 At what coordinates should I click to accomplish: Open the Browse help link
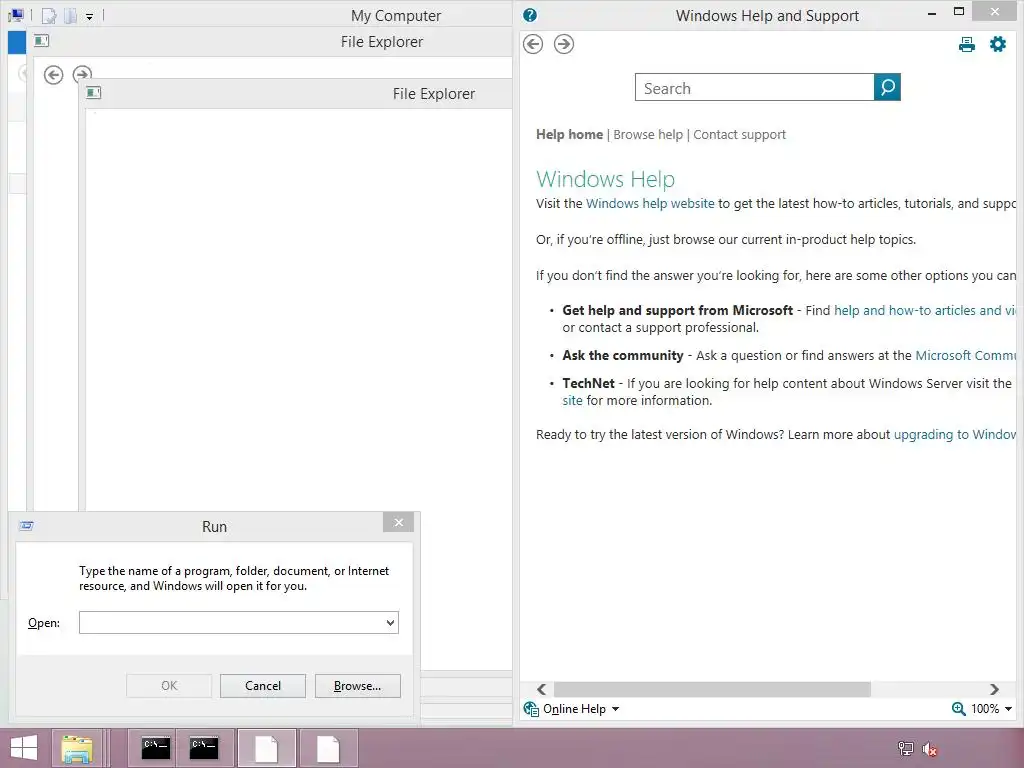[648, 135]
